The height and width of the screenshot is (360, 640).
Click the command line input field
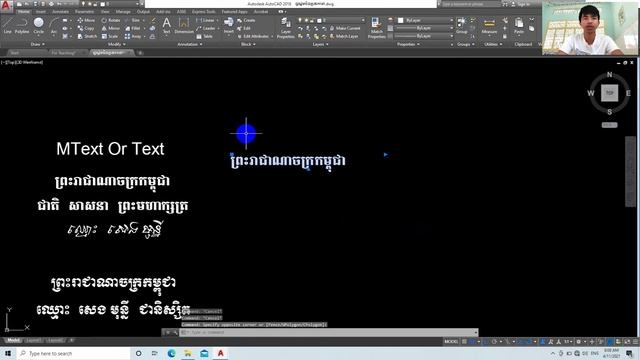pyautogui.click(x=329, y=333)
